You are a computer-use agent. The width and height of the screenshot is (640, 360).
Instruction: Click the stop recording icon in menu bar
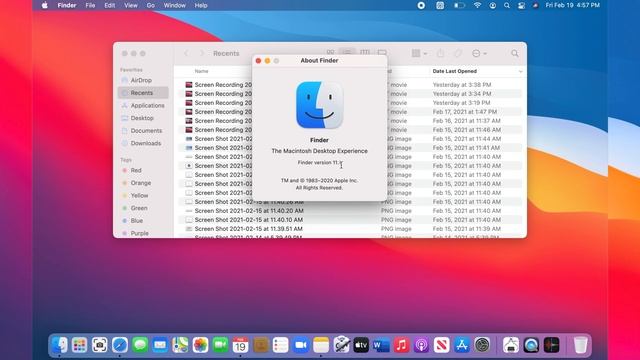click(421, 5)
